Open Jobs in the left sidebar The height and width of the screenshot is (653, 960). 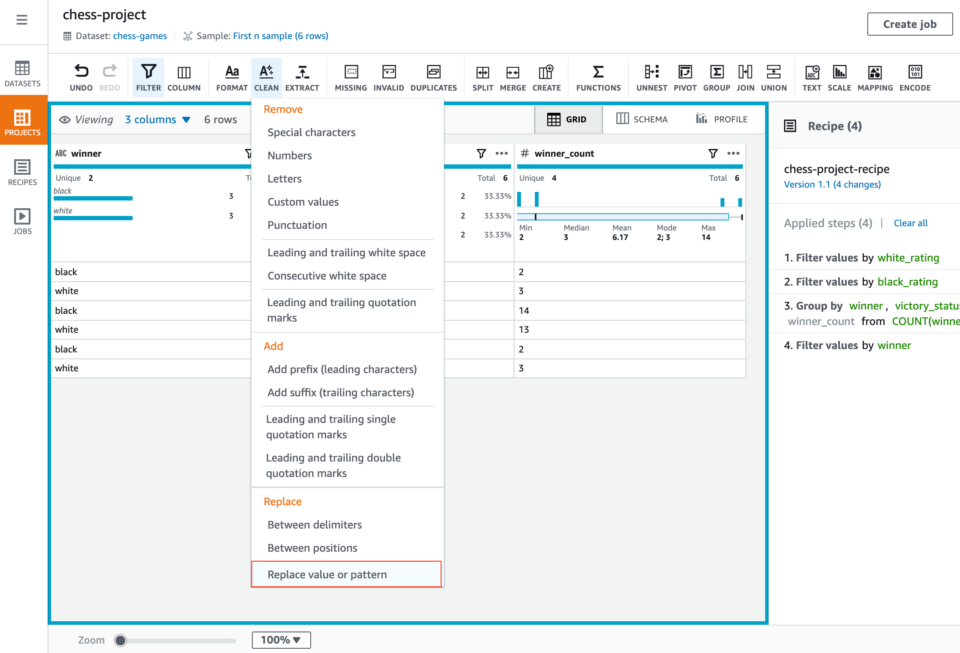point(22,221)
